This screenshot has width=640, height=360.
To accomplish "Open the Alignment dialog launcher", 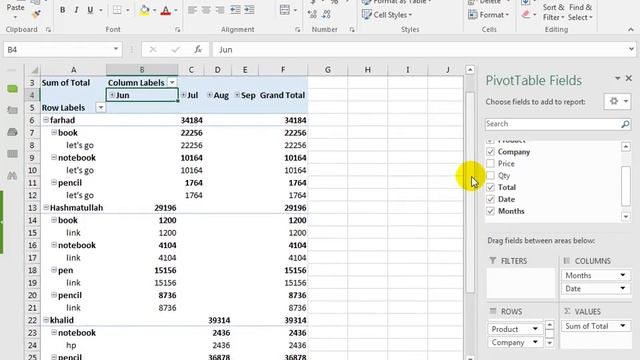I will click(x=298, y=30).
